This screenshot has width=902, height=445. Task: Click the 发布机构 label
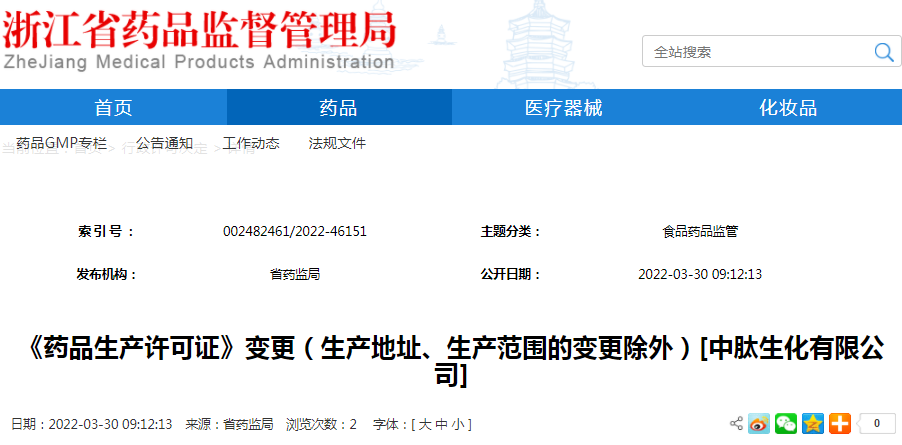(x=106, y=274)
